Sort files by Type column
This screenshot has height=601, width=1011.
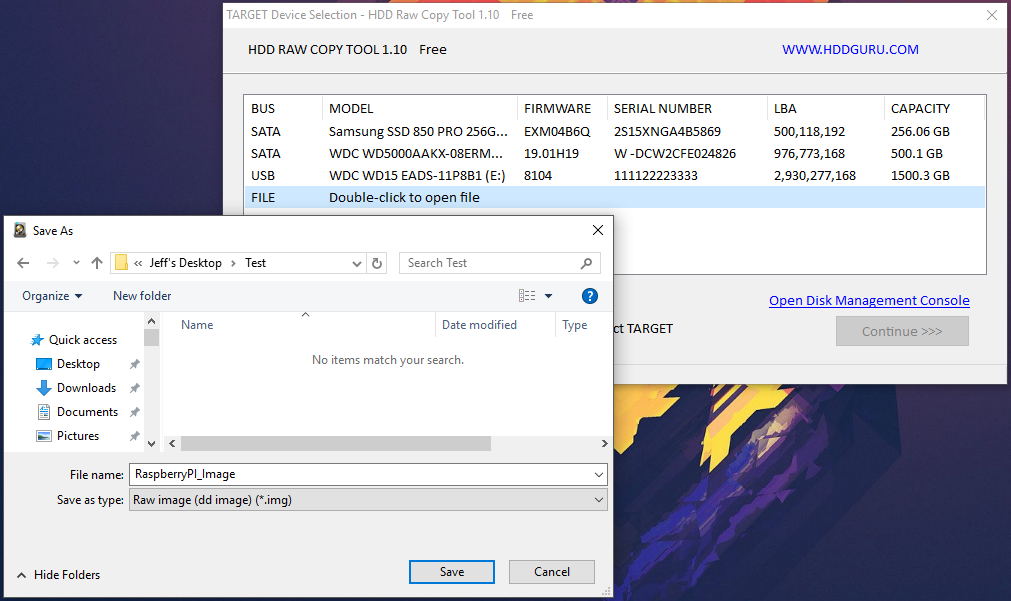(574, 325)
